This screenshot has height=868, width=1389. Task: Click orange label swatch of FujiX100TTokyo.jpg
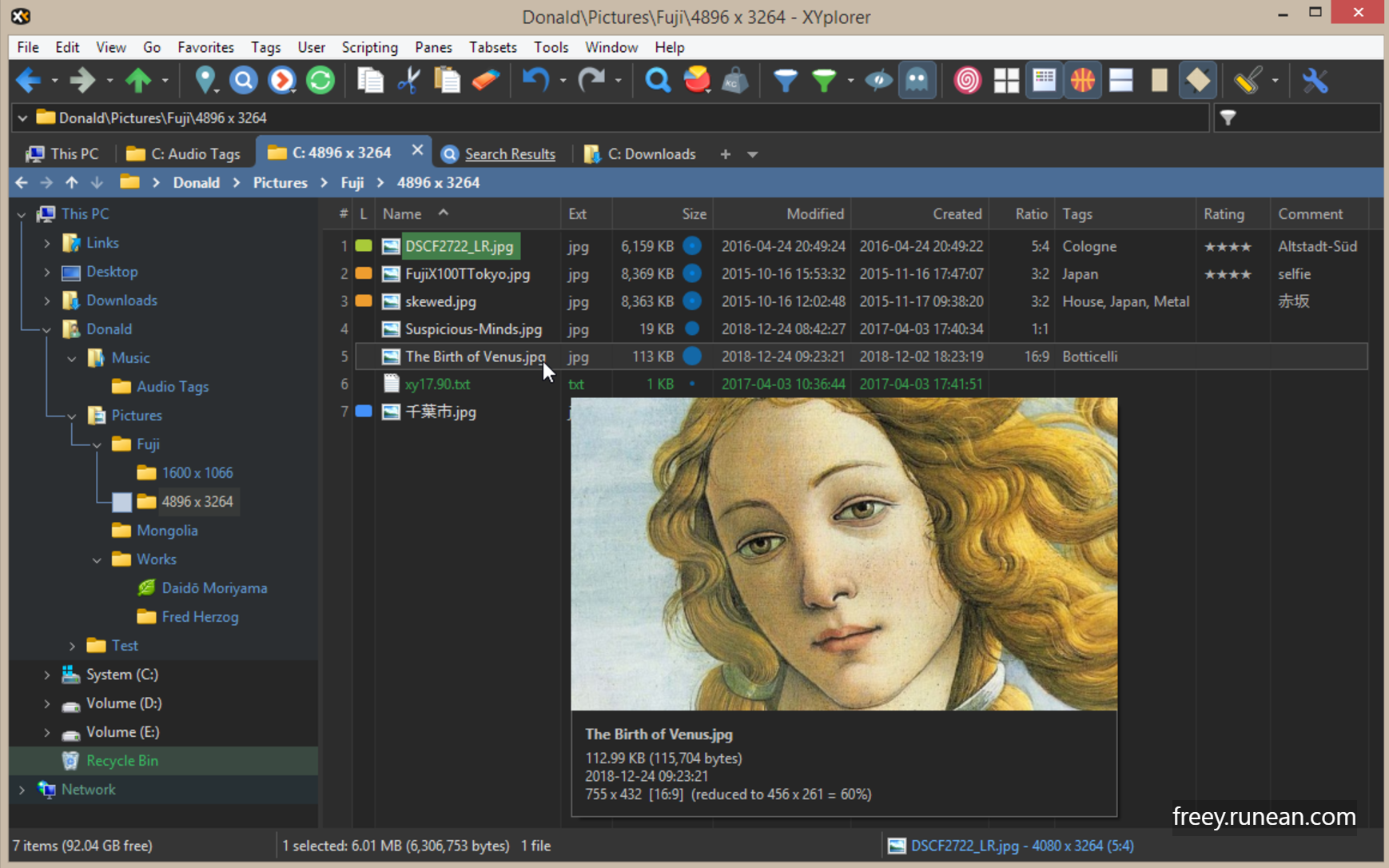(x=364, y=273)
